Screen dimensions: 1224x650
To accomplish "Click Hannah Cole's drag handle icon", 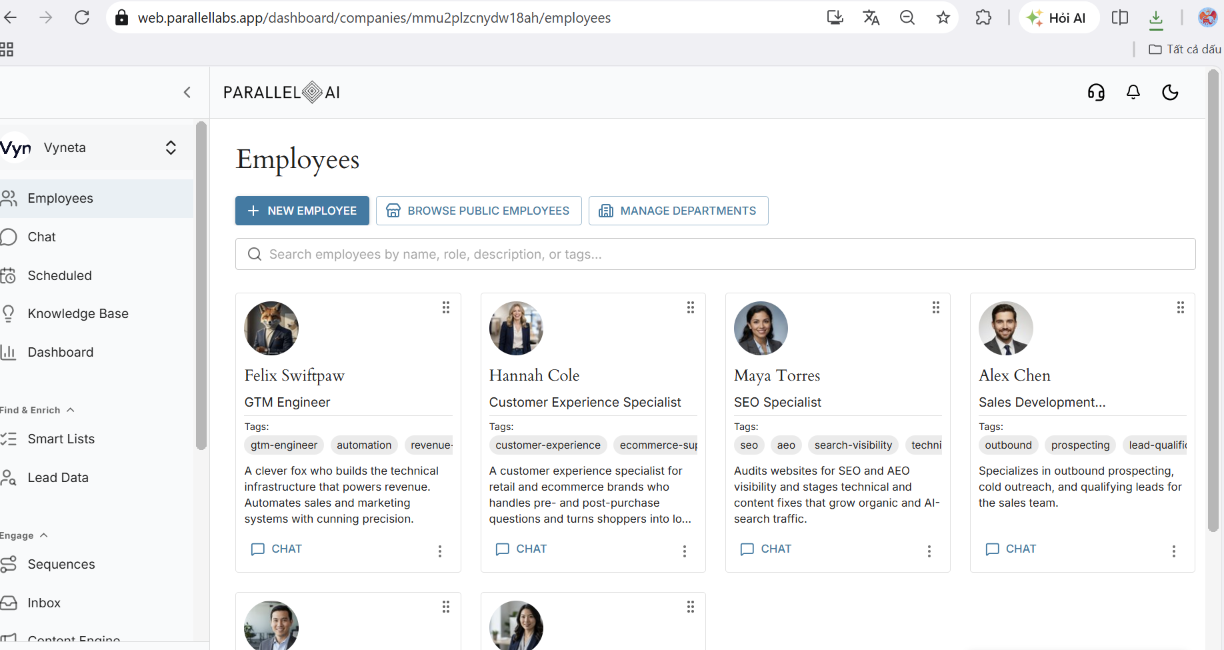I will pos(690,307).
